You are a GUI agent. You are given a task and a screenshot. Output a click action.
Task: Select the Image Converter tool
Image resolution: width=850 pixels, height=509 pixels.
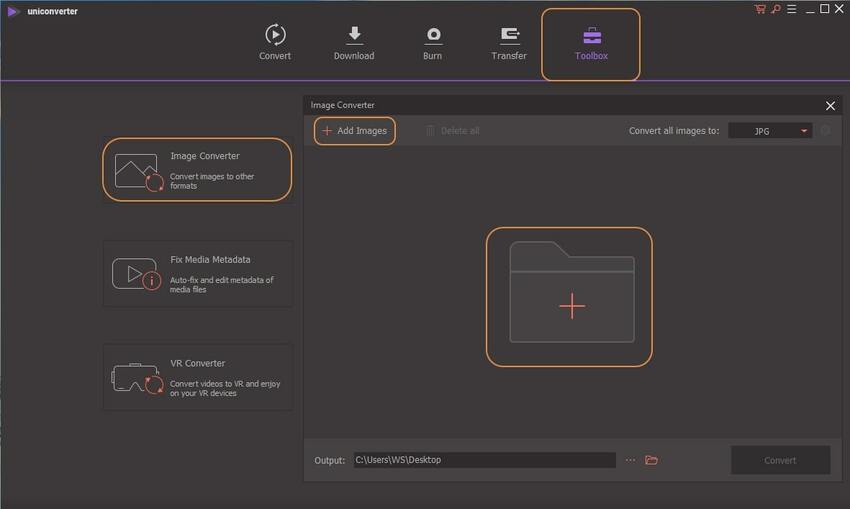[x=197, y=170]
